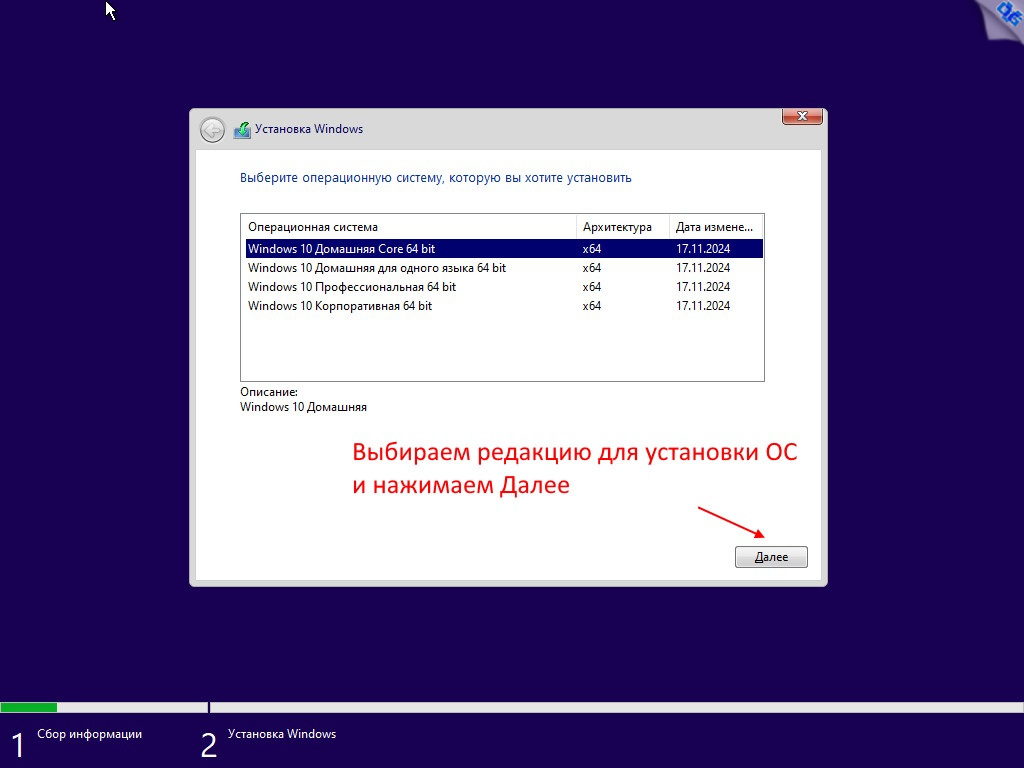Viewport: 1024px width, 768px height.
Task: Click the Дата измене... column header
Action: tap(714, 227)
